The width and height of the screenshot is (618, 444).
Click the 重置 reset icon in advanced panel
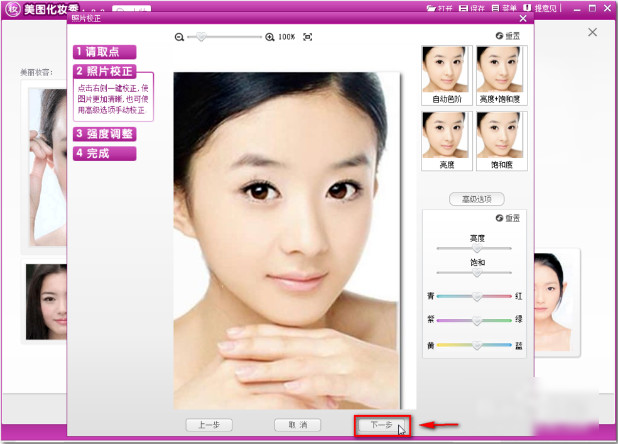(499, 218)
